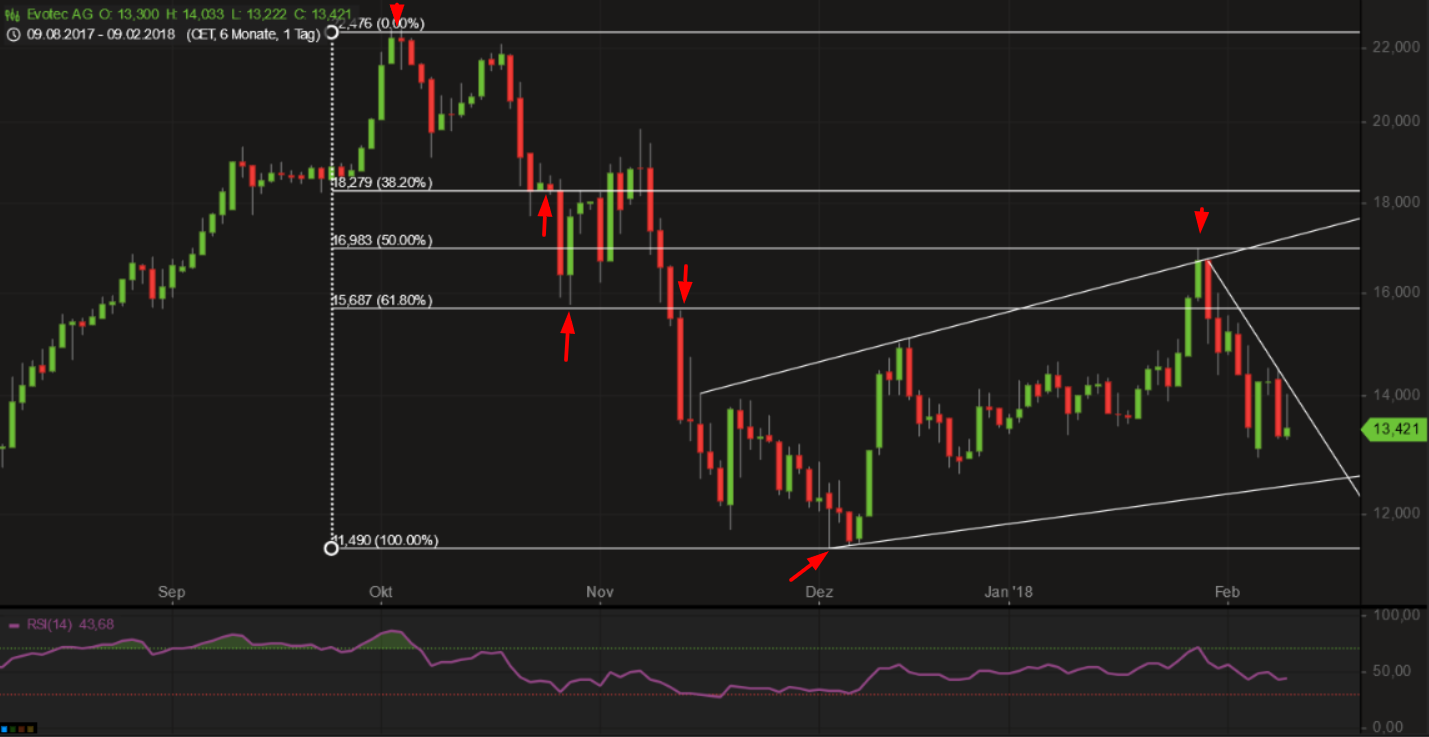
Task: Click the 18,279 (38.20%) Fibonacci label
Action: [x=382, y=183]
